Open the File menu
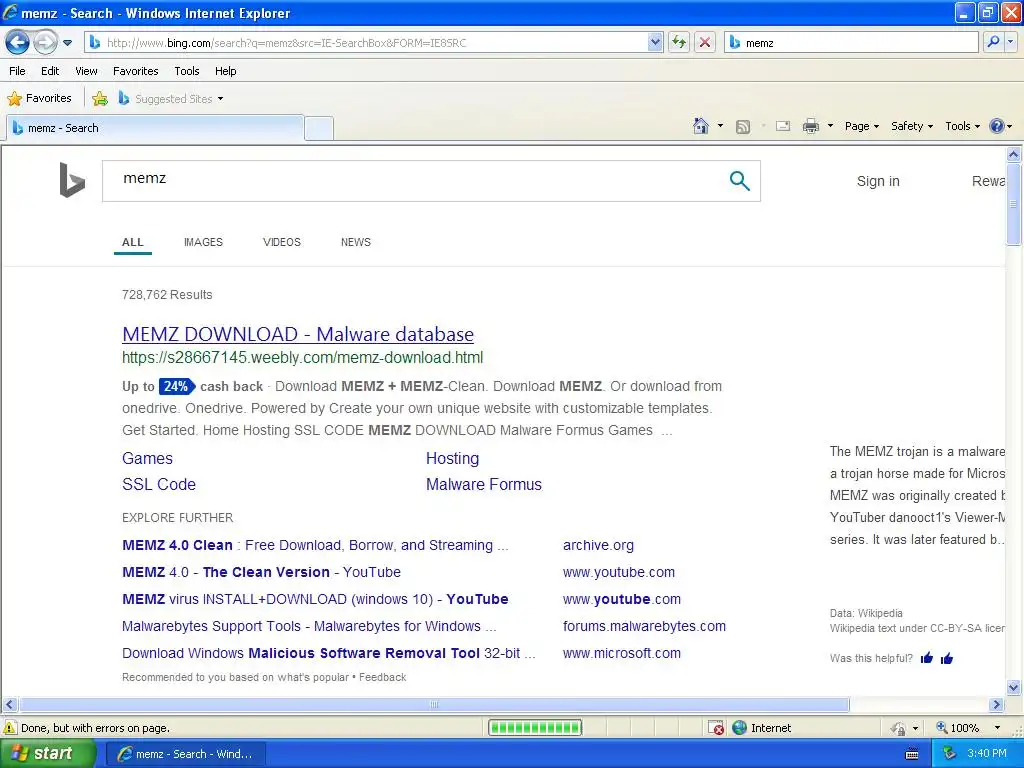 (18, 71)
